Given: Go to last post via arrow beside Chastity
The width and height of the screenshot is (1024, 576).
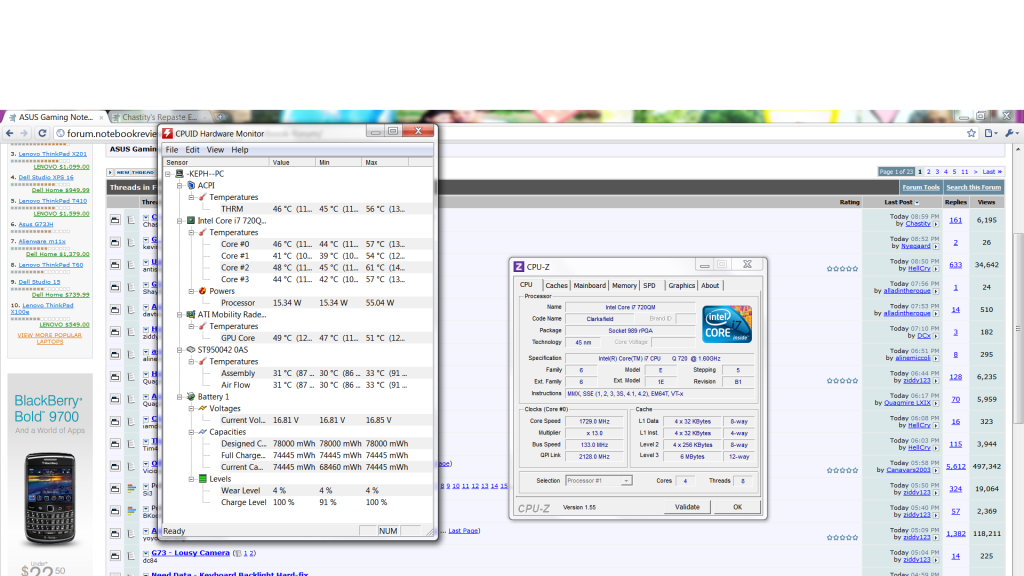Looking at the screenshot, I should 936,224.
